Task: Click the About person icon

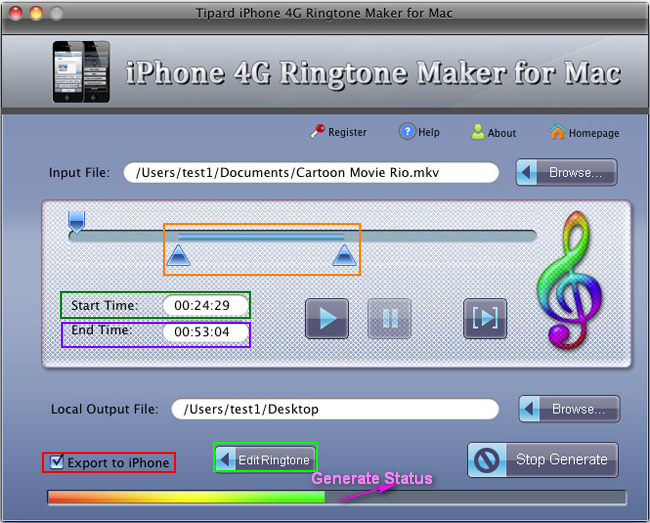Action: click(478, 132)
